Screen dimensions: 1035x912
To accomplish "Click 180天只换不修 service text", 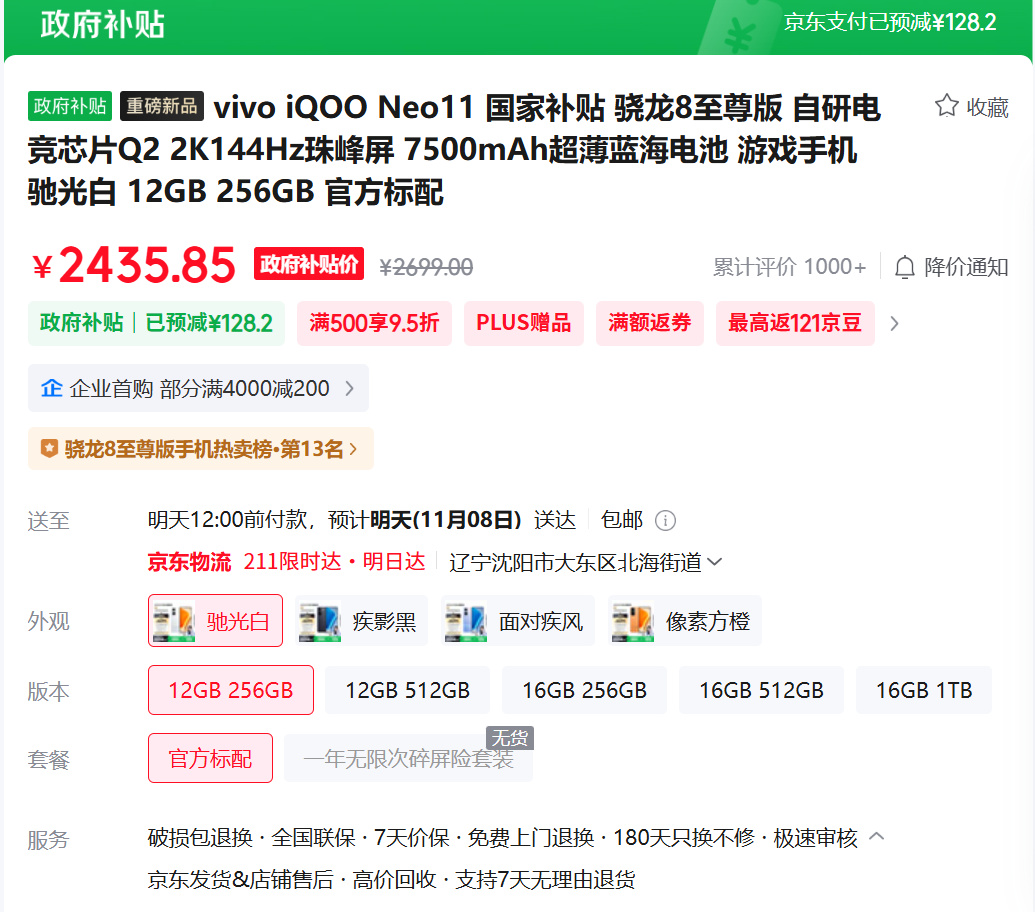I will tap(684, 837).
